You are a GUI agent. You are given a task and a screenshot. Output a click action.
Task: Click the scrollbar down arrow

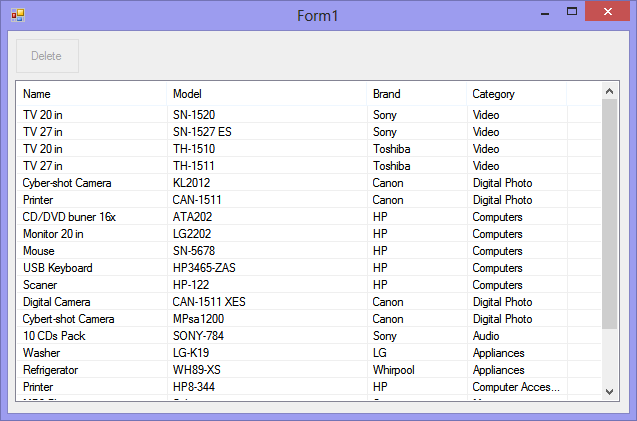click(609, 392)
